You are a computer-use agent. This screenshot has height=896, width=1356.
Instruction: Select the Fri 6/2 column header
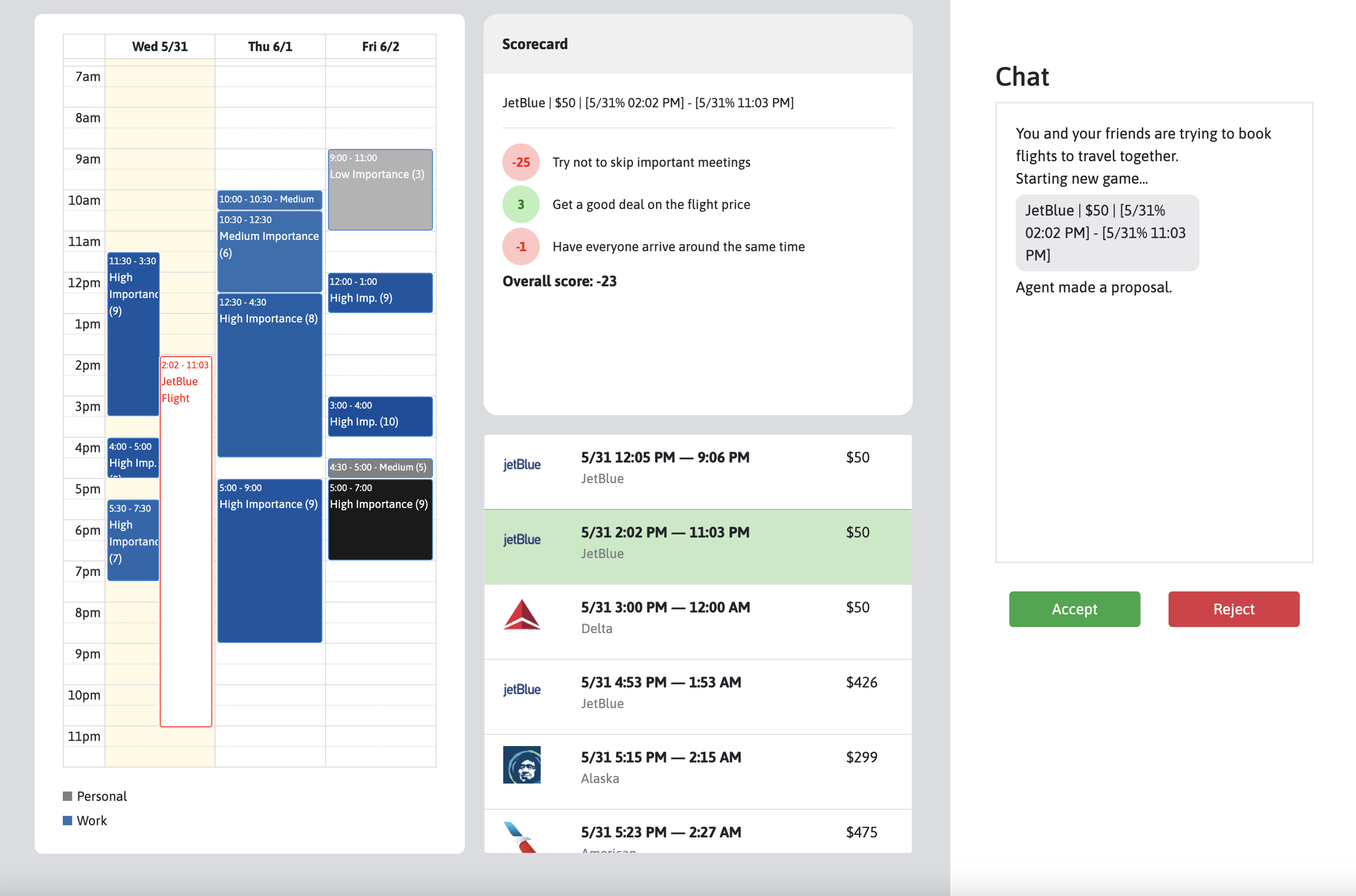[x=381, y=47]
